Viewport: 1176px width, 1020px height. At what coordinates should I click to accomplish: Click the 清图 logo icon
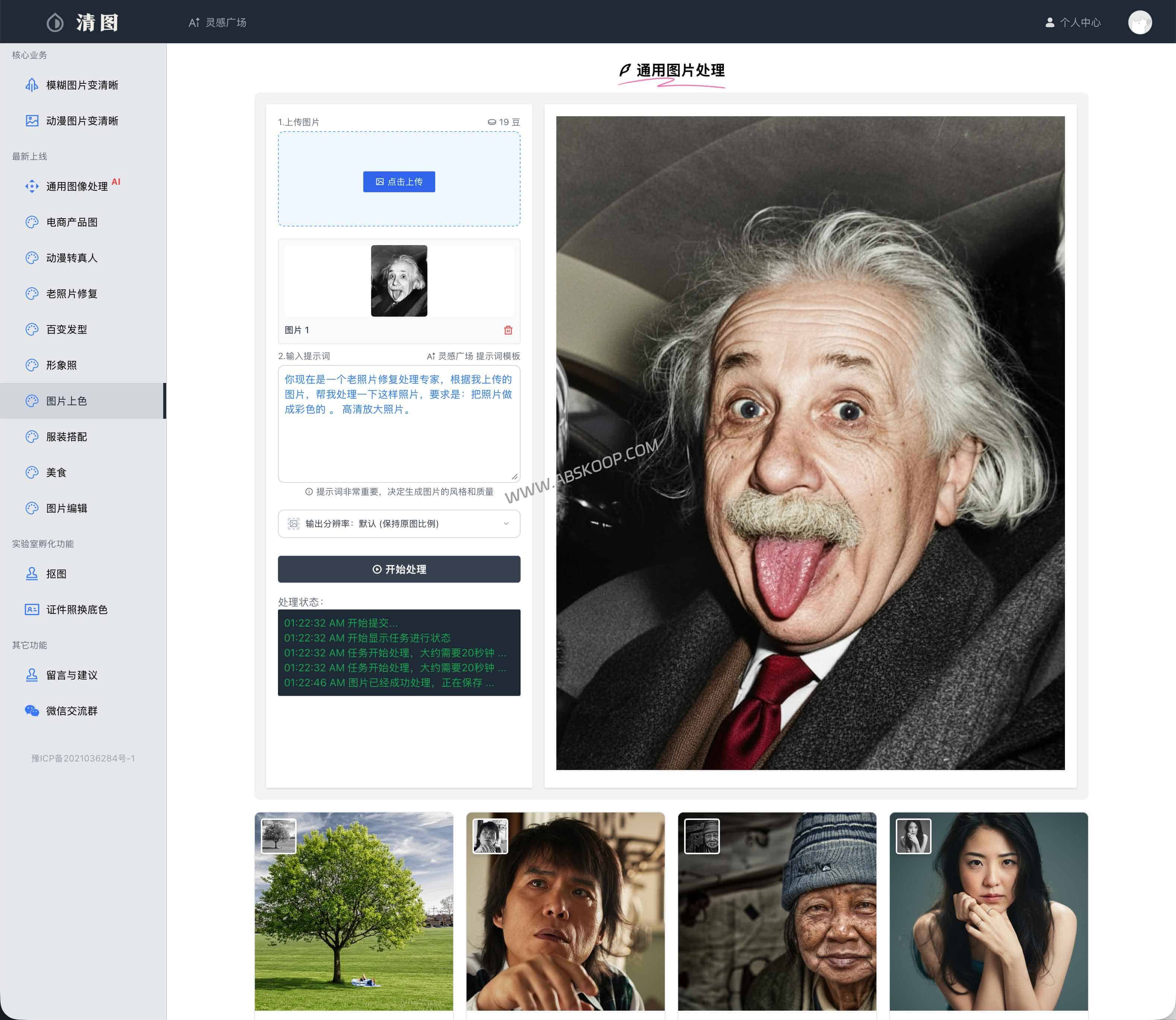55,22
